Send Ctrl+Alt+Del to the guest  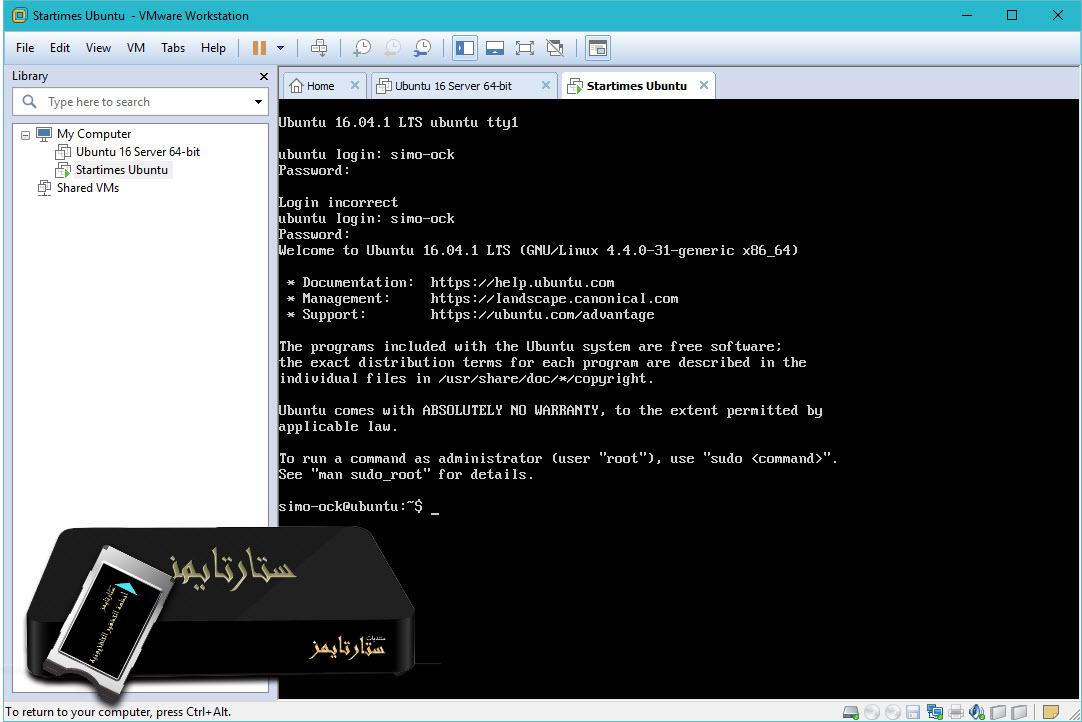tap(320, 47)
